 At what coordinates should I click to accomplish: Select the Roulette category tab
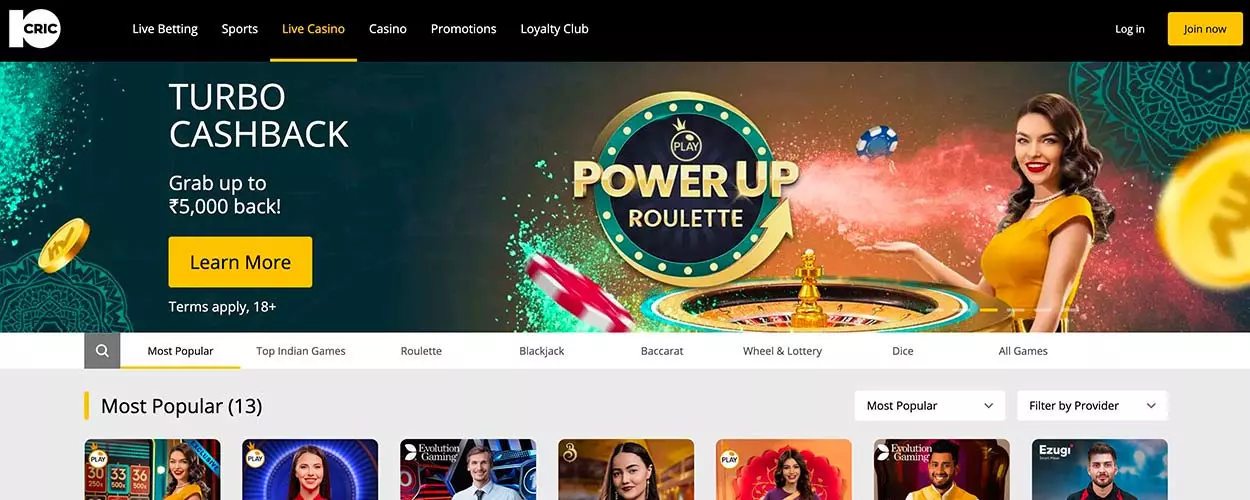421,351
